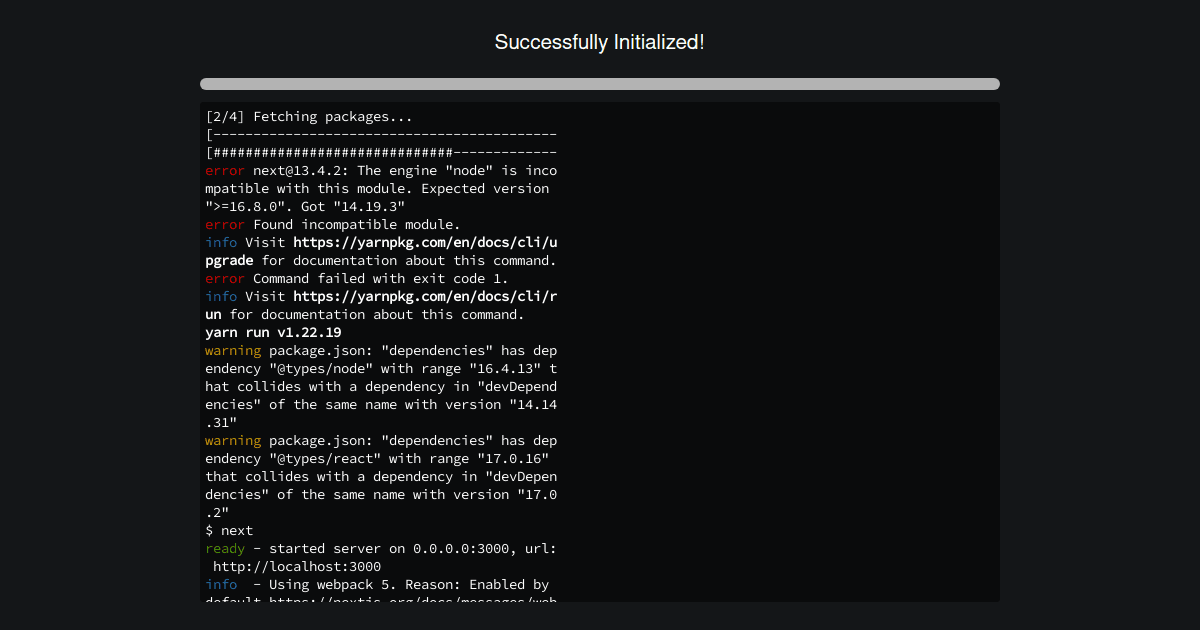Click the Got "14.19.3" node version text
The height and width of the screenshot is (630, 1200).
coord(352,207)
